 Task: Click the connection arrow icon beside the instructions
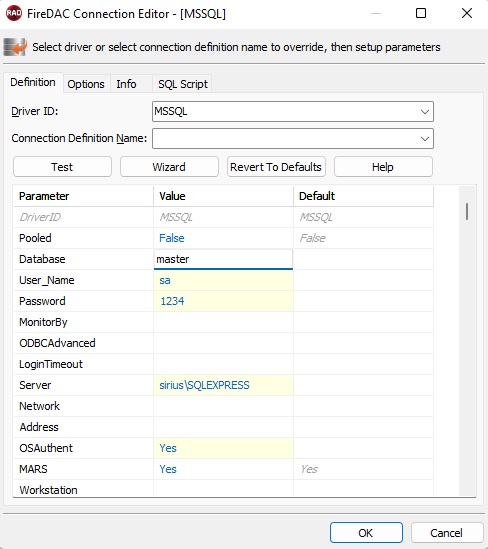pyautogui.click(x=15, y=47)
